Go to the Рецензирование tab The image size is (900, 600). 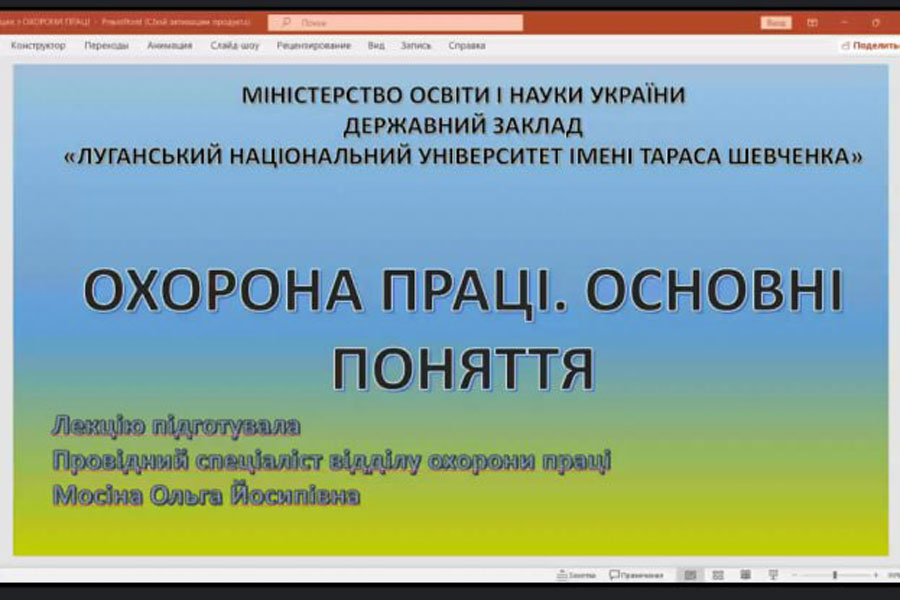tap(313, 45)
